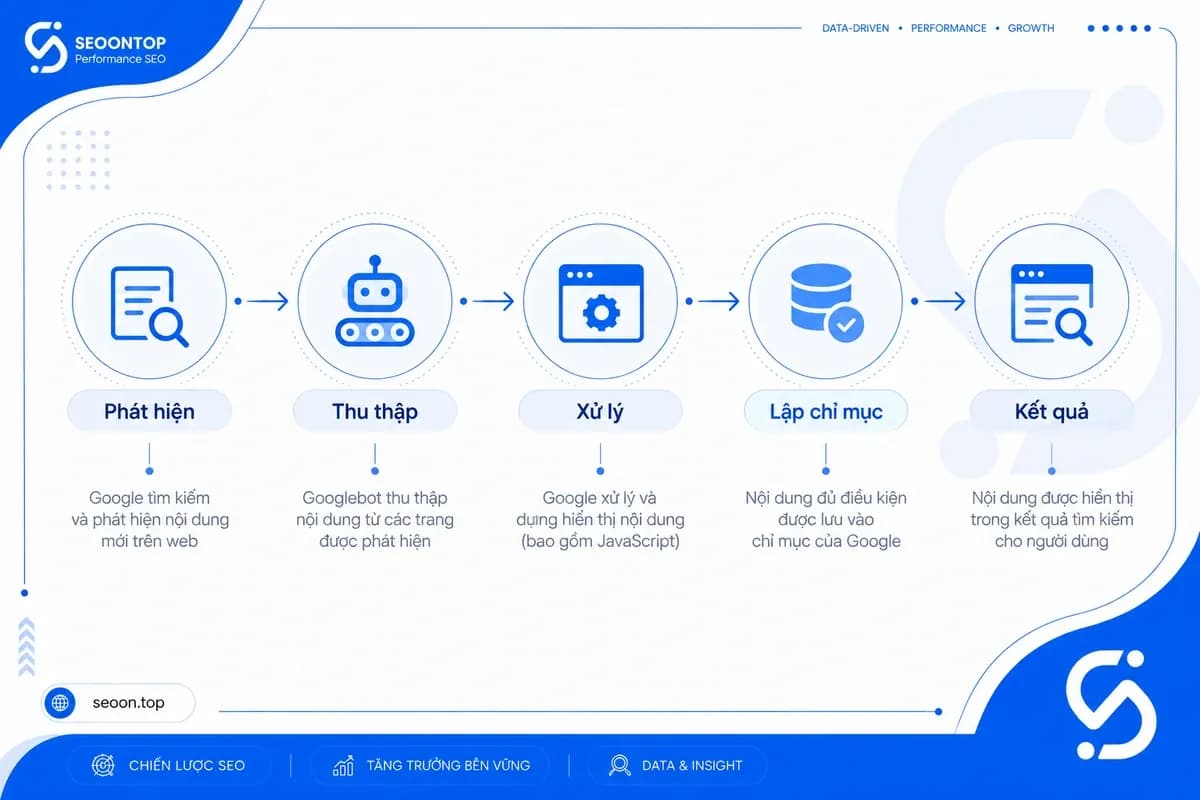Select the search results icon above Kết quả

(x=1051, y=304)
